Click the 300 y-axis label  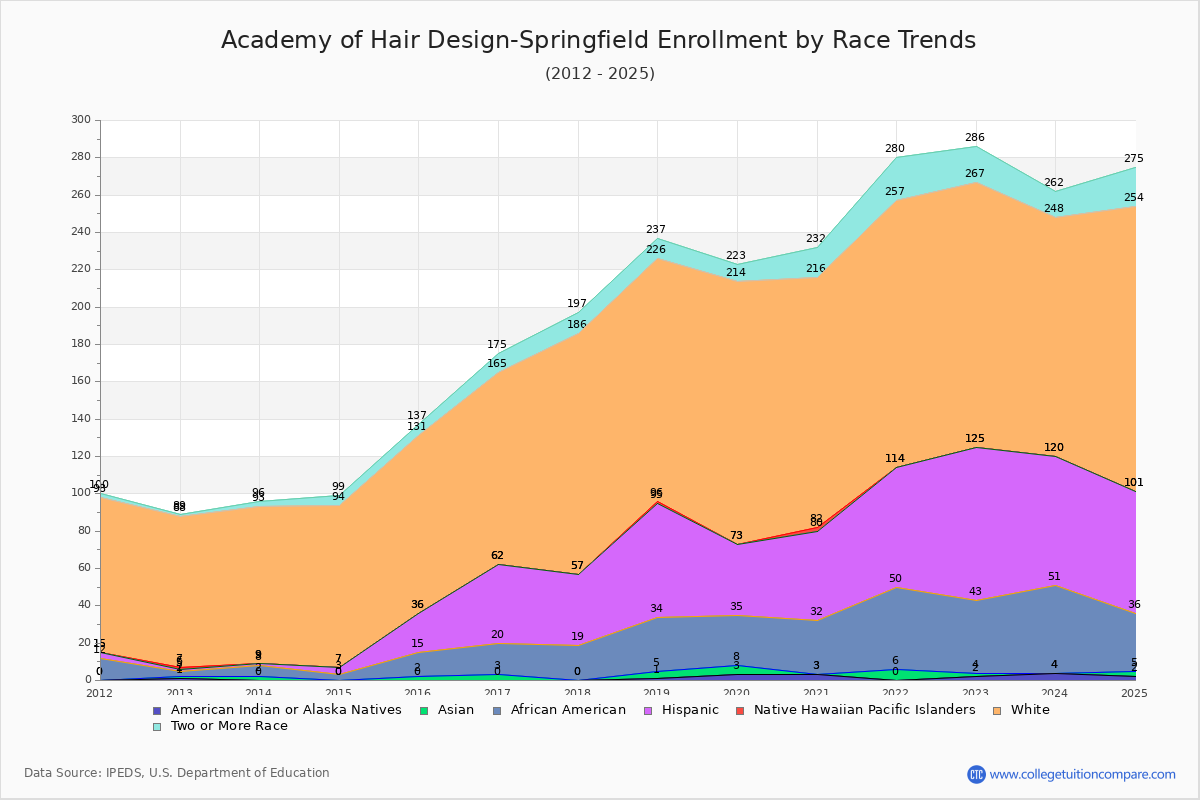81,120
